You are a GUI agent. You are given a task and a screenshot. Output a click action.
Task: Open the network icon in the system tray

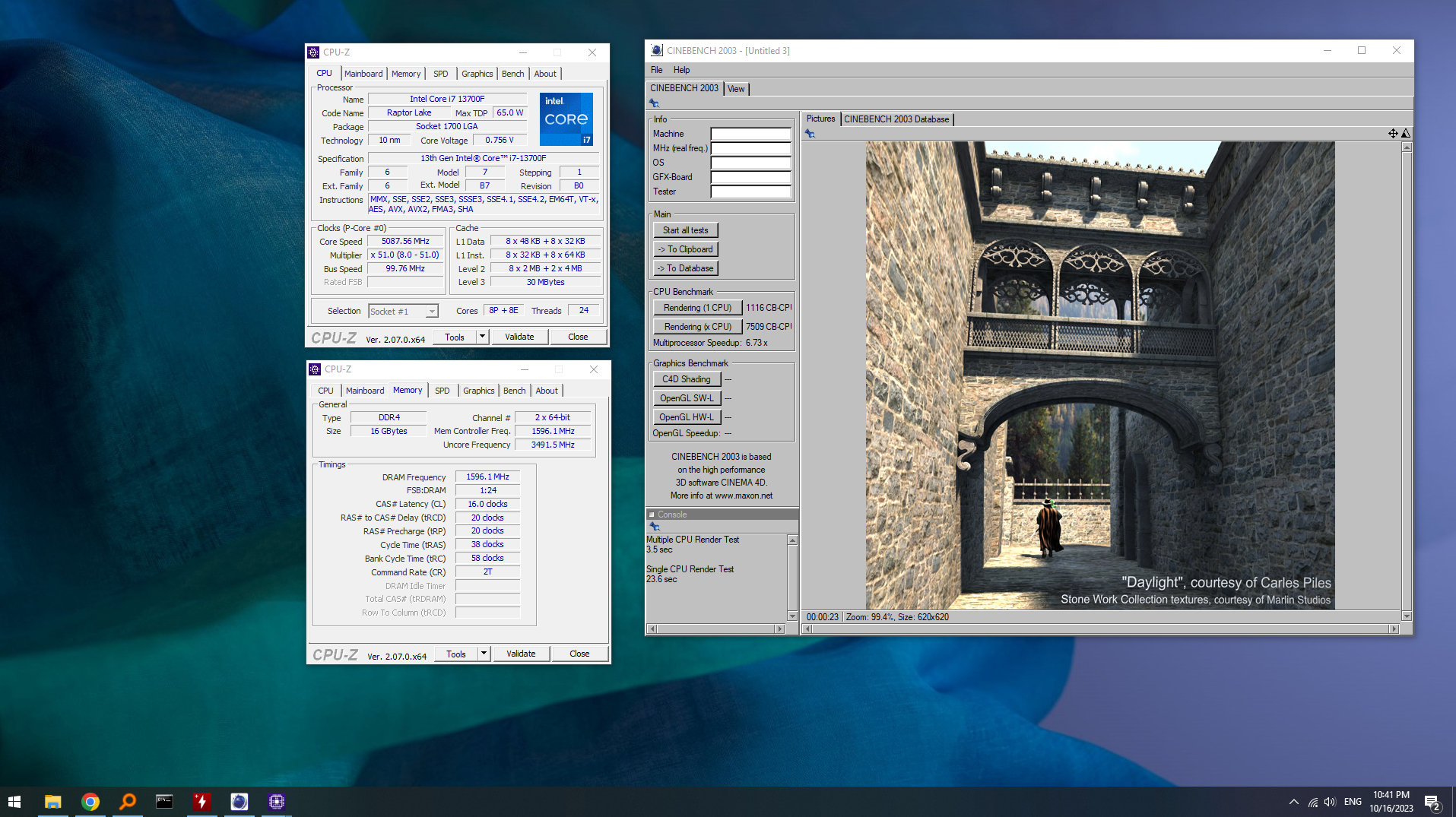(x=1313, y=802)
